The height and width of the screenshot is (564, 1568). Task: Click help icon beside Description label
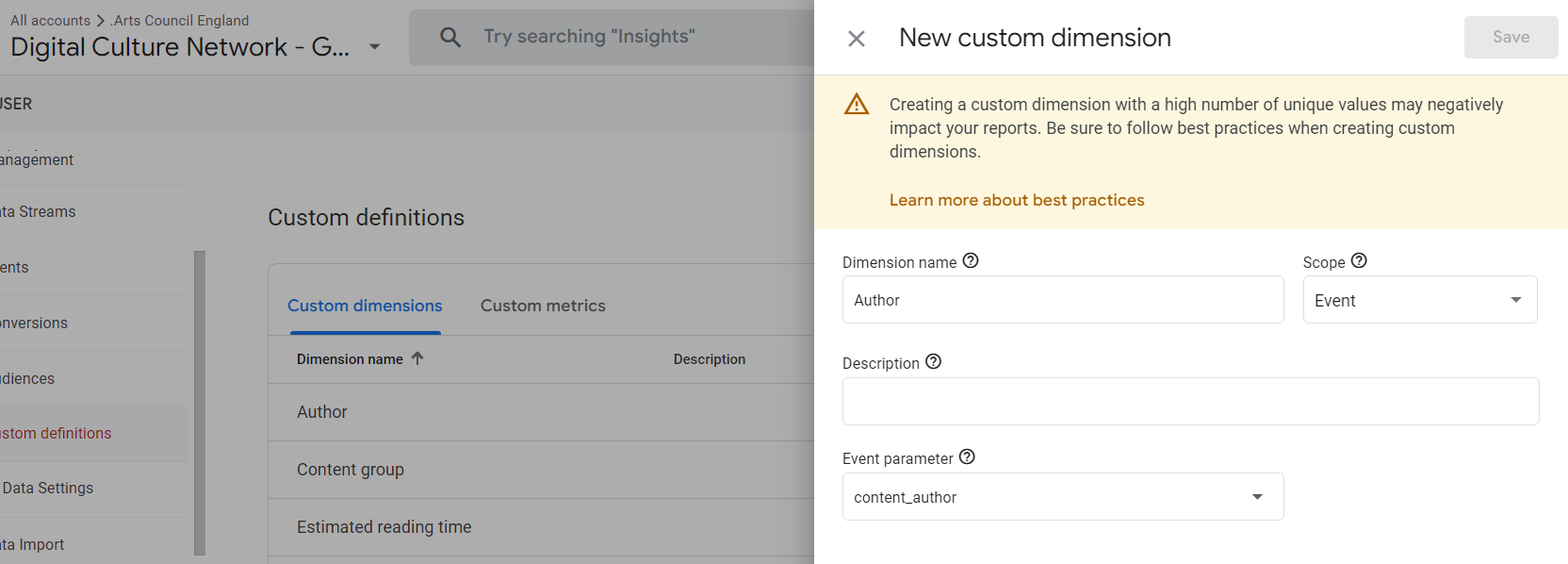point(933,362)
